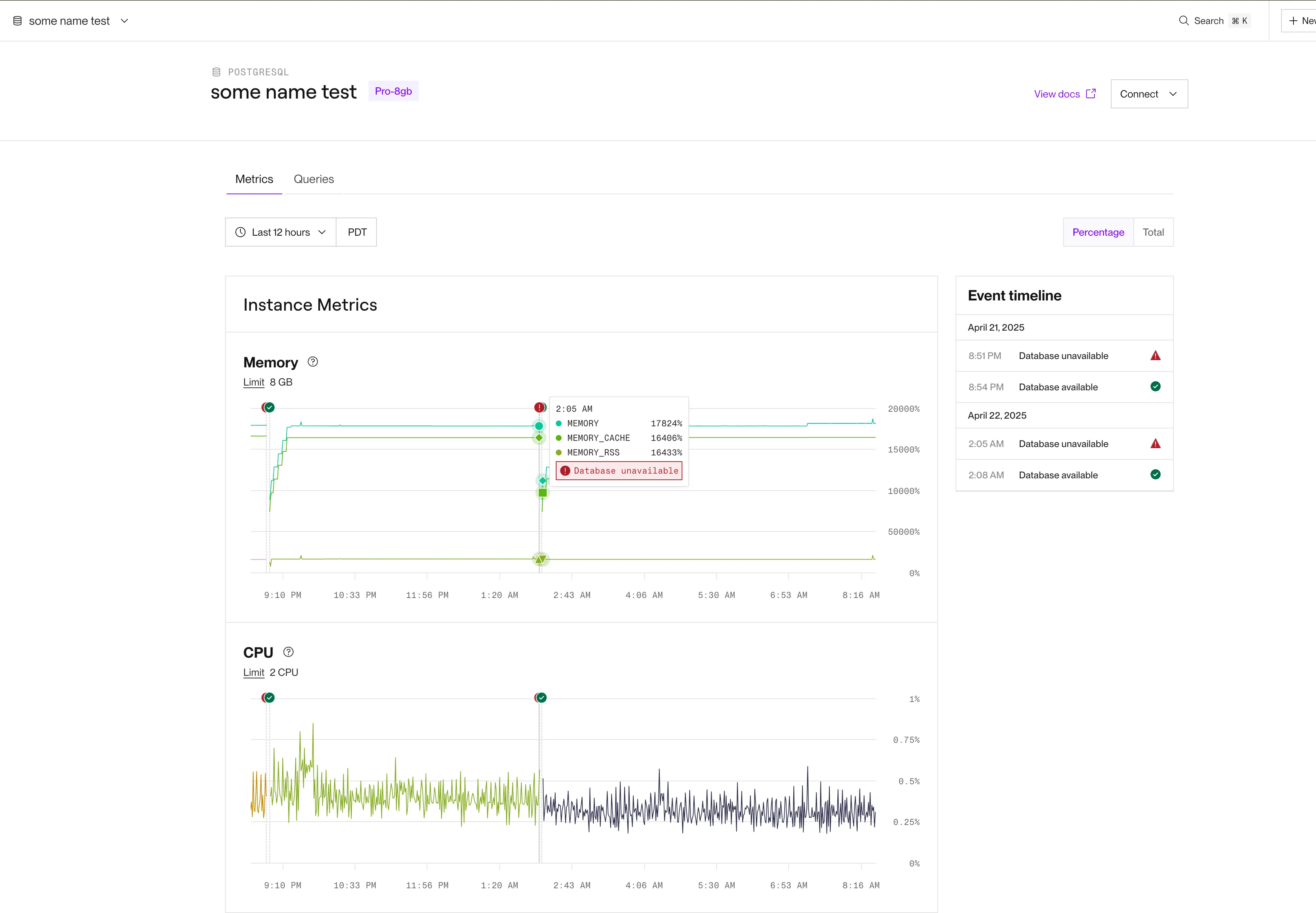Click red warning icon for 2:05 AM event

[x=1155, y=444]
